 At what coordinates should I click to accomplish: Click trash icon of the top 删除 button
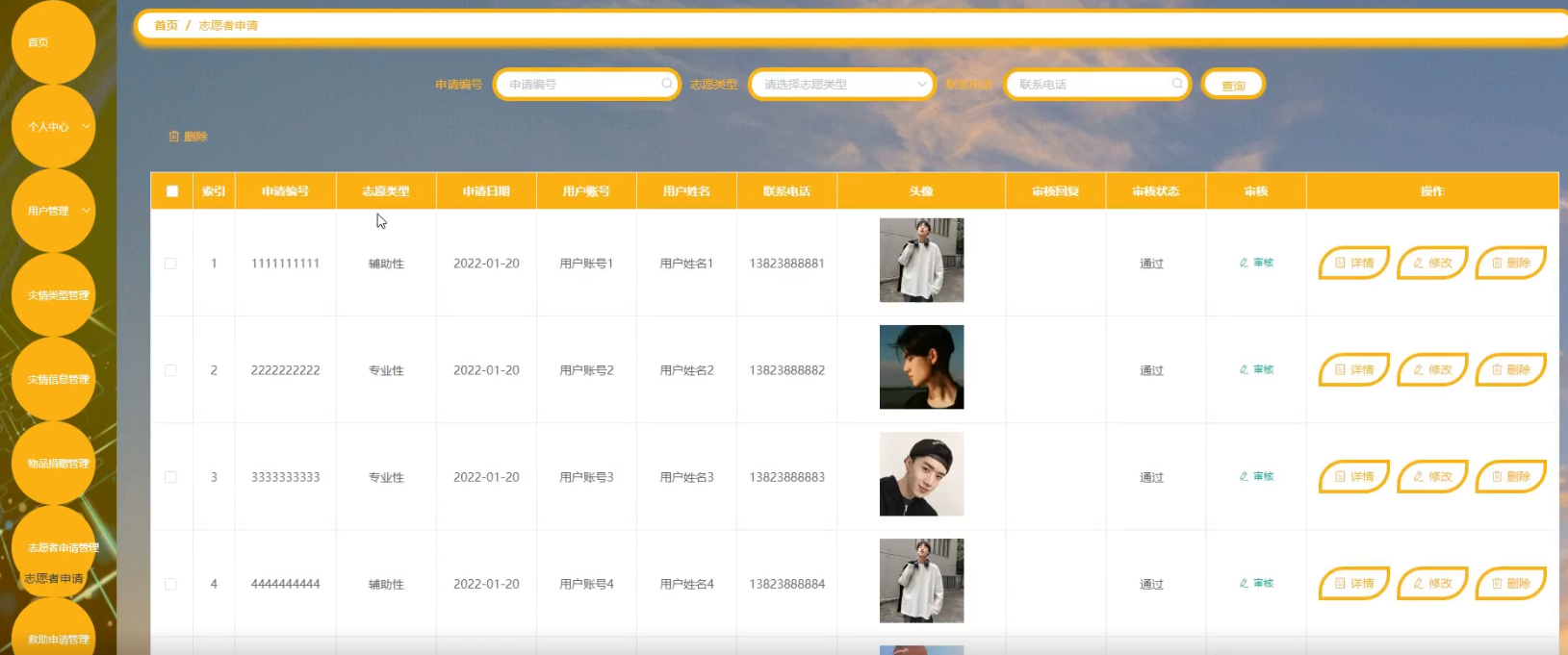[x=174, y=137]
